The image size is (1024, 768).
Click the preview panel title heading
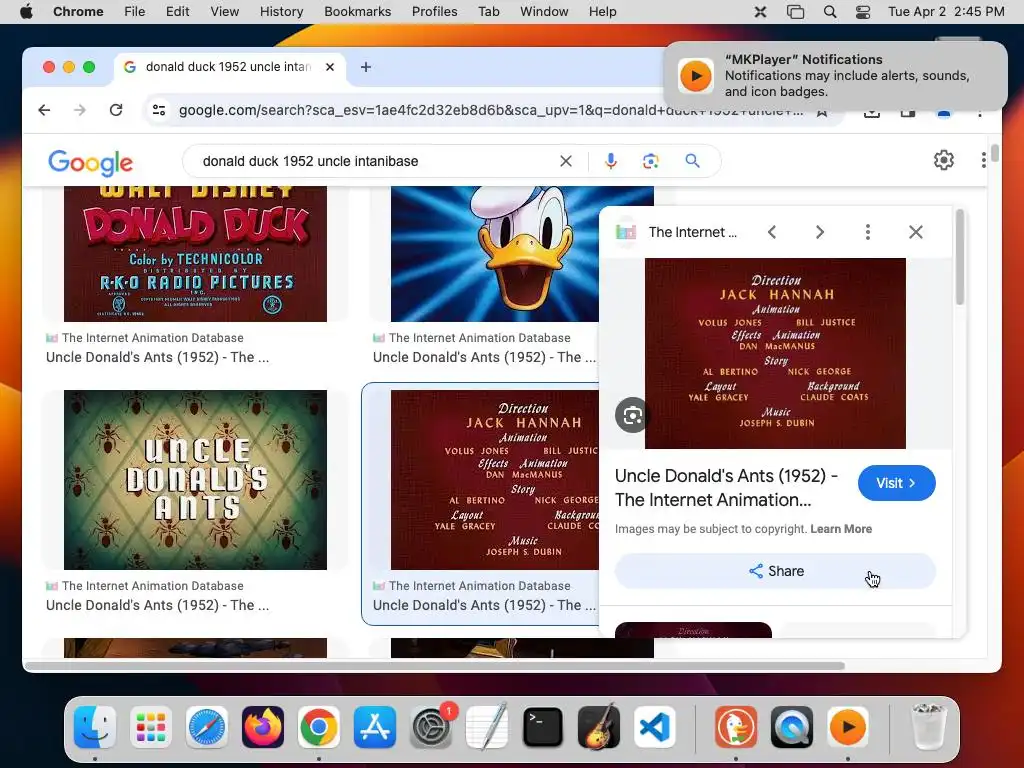pos(726,488)
